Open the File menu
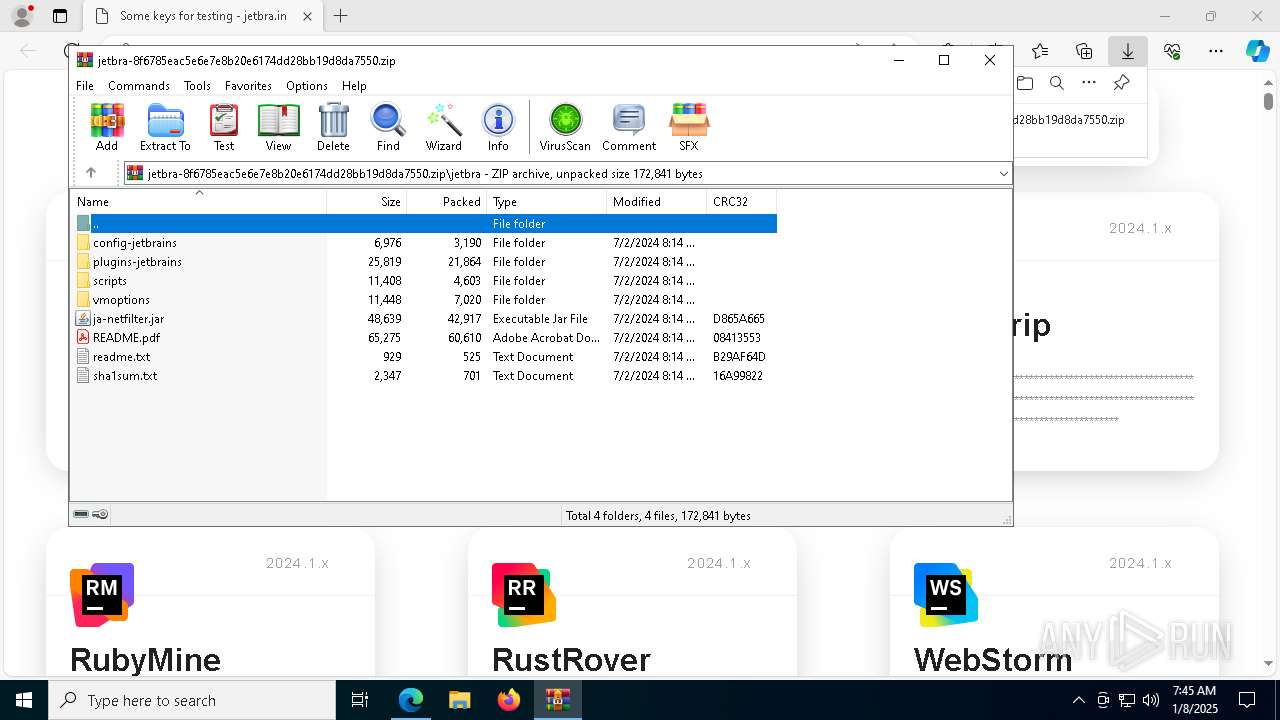 (x=85, y=86)
